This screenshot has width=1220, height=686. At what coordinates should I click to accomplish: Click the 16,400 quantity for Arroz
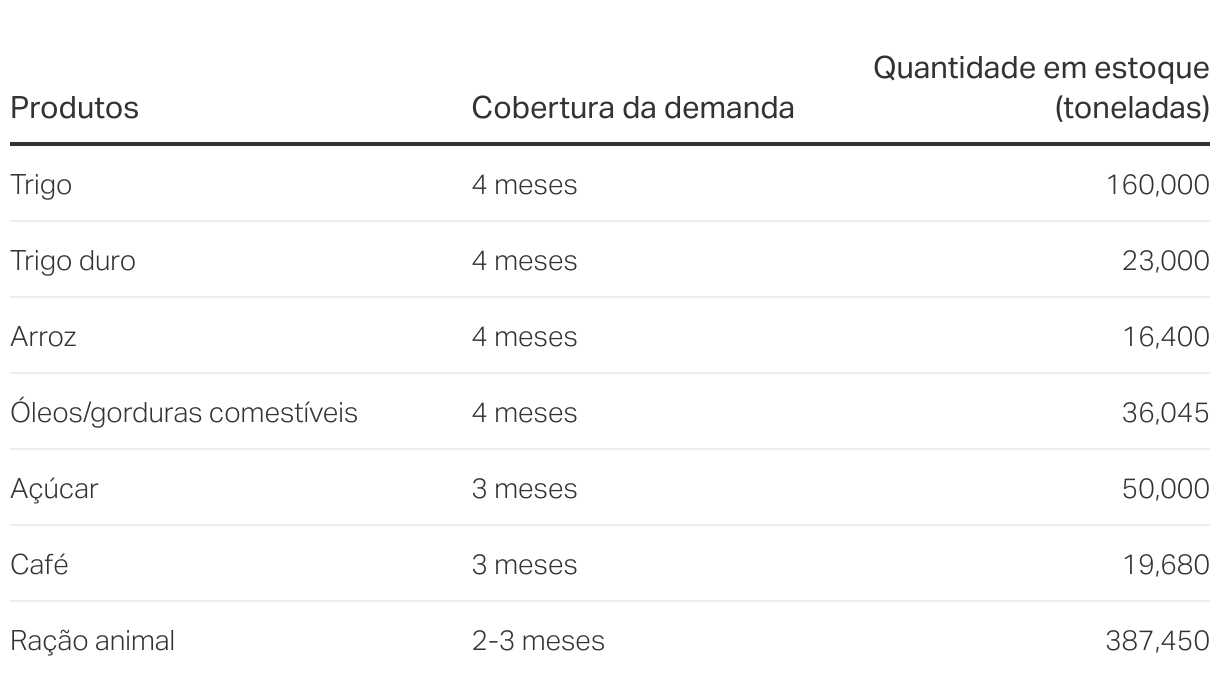click(1166, 337)
